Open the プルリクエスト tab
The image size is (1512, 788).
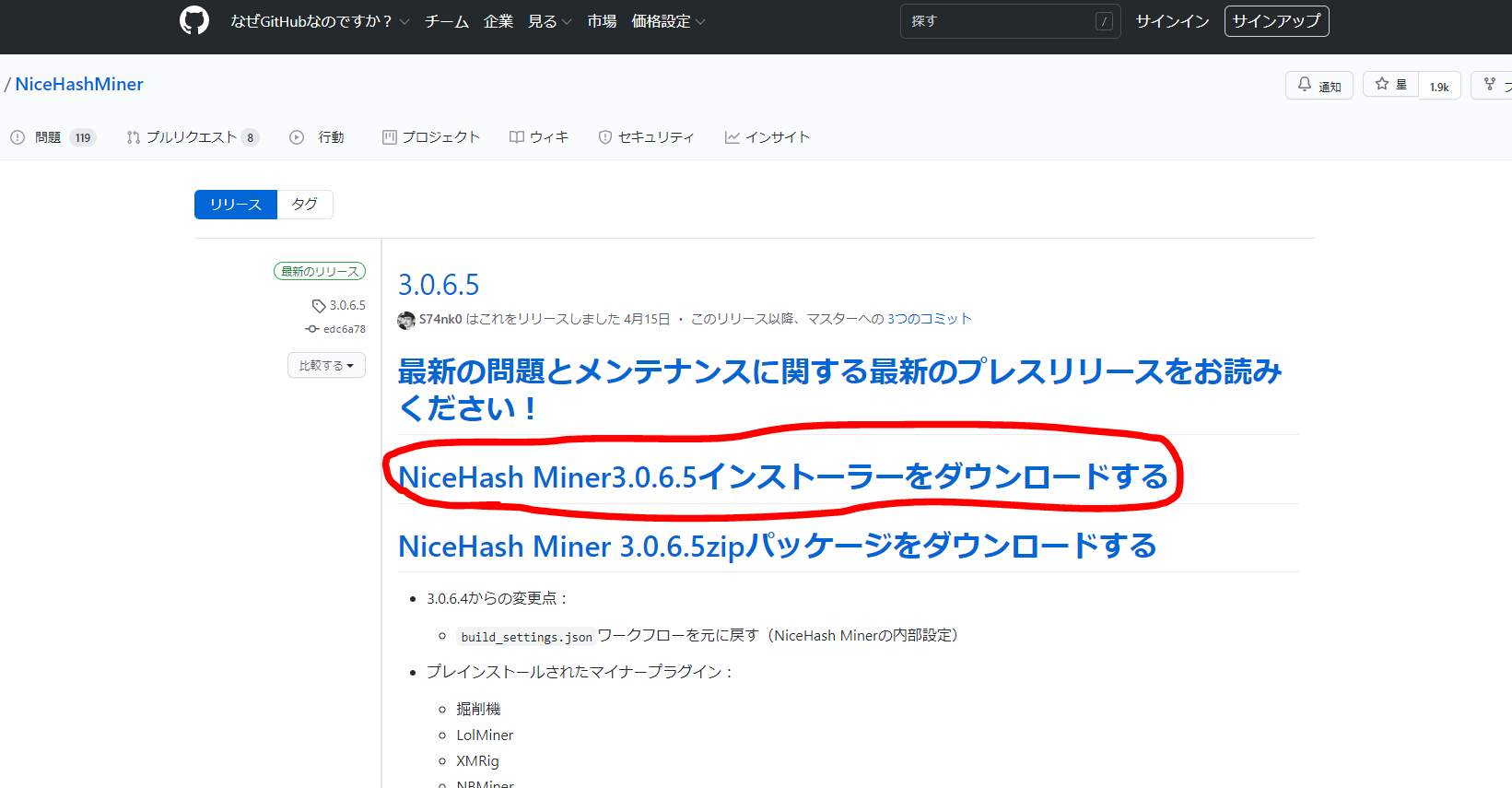coord(193,137)
